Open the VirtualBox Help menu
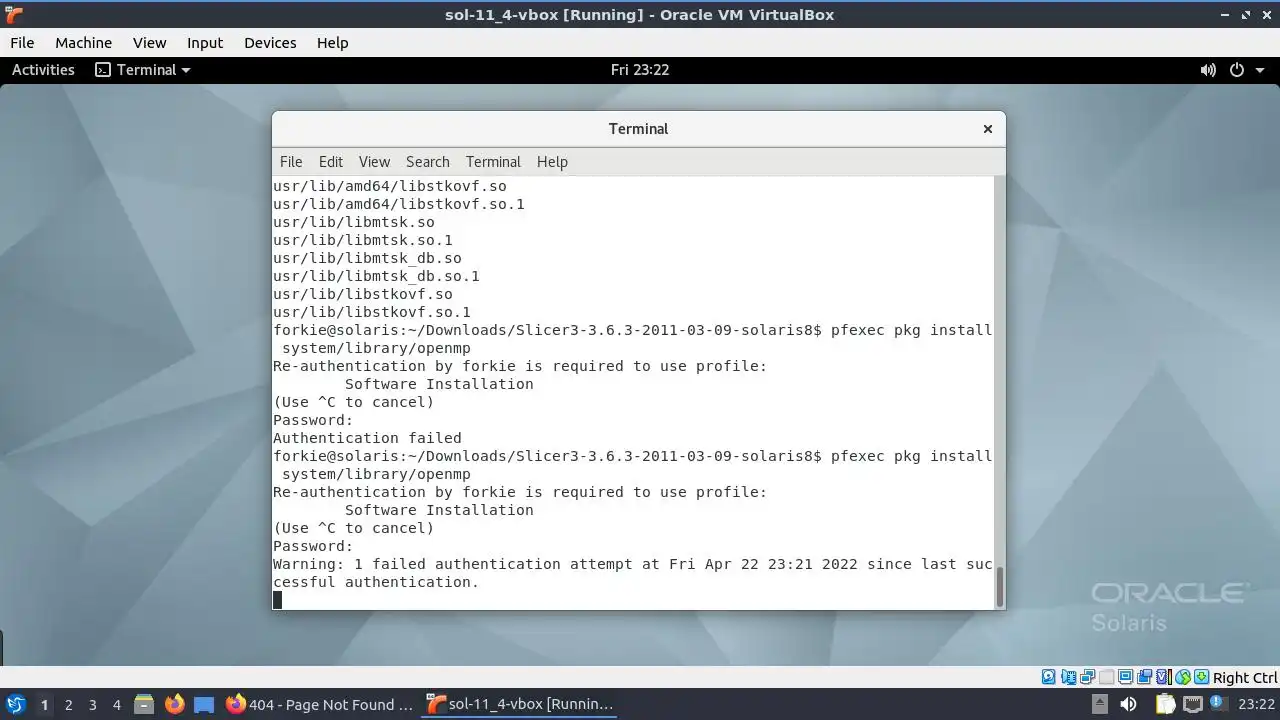1280x720 pixels. (332, 43)
